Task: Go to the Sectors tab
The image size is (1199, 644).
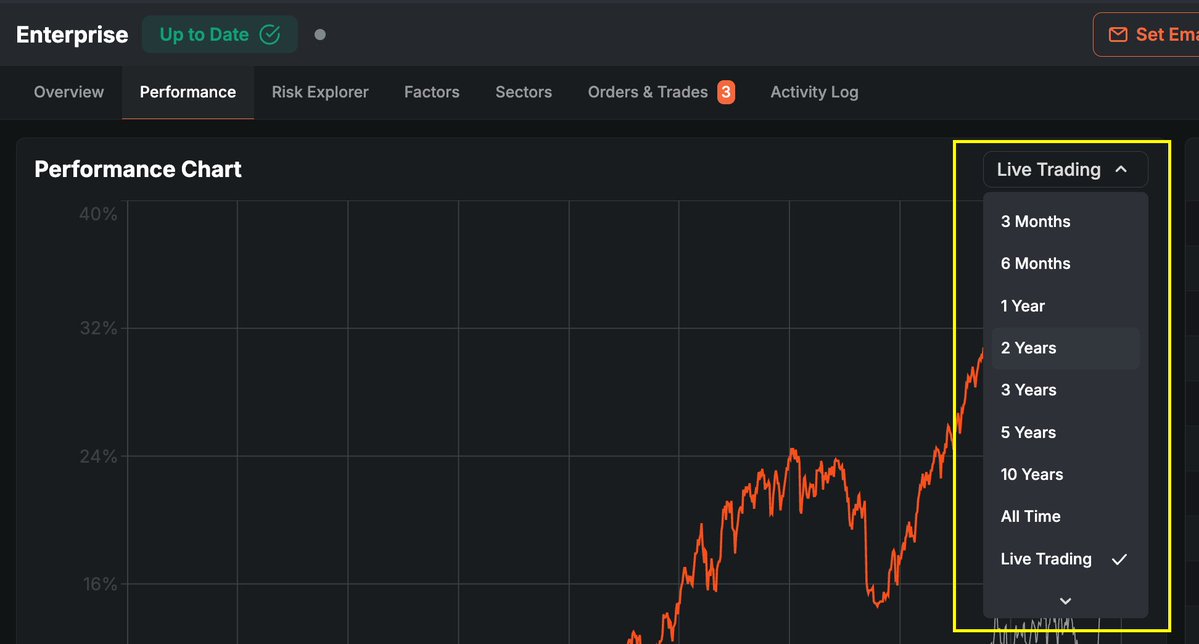Action: 523,92
